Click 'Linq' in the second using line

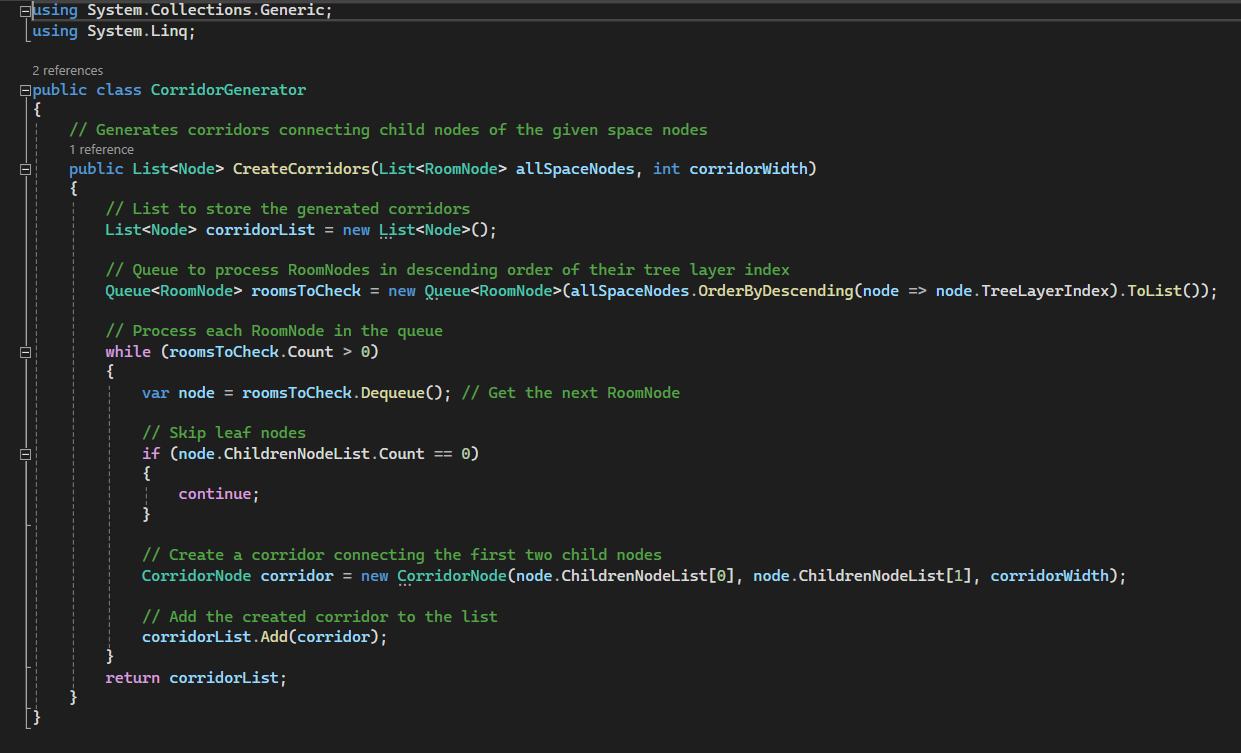pyautogui.click(x=169, y=31)
